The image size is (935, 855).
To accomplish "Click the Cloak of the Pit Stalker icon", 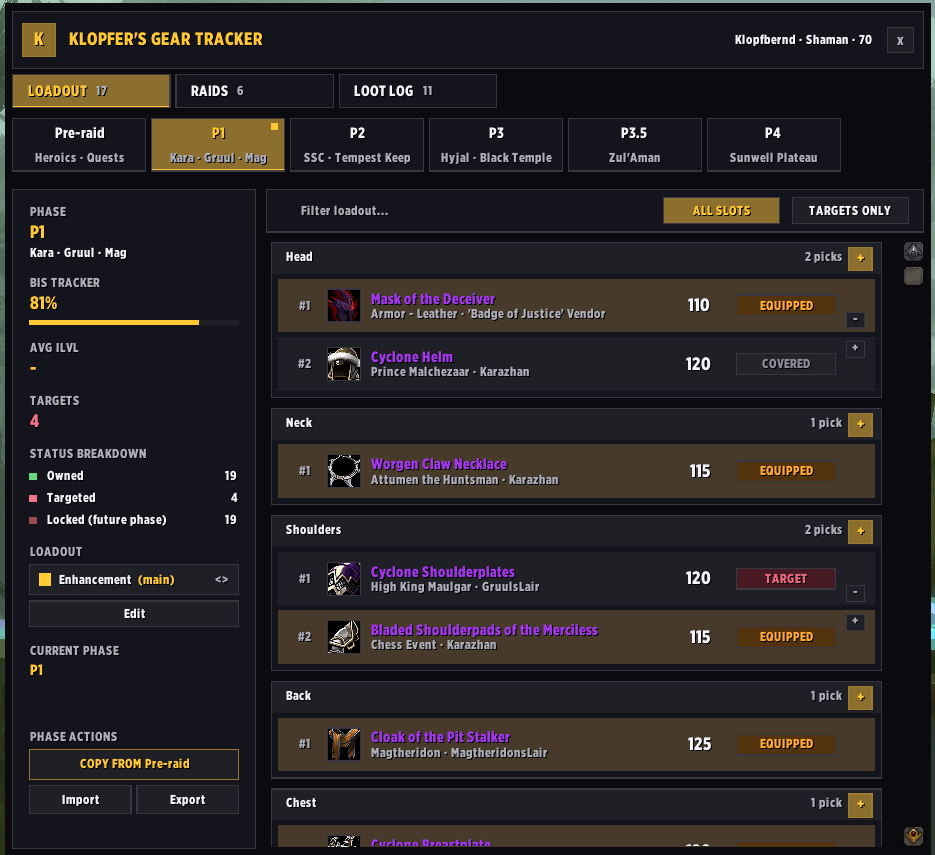I will [x=343, y=744].
